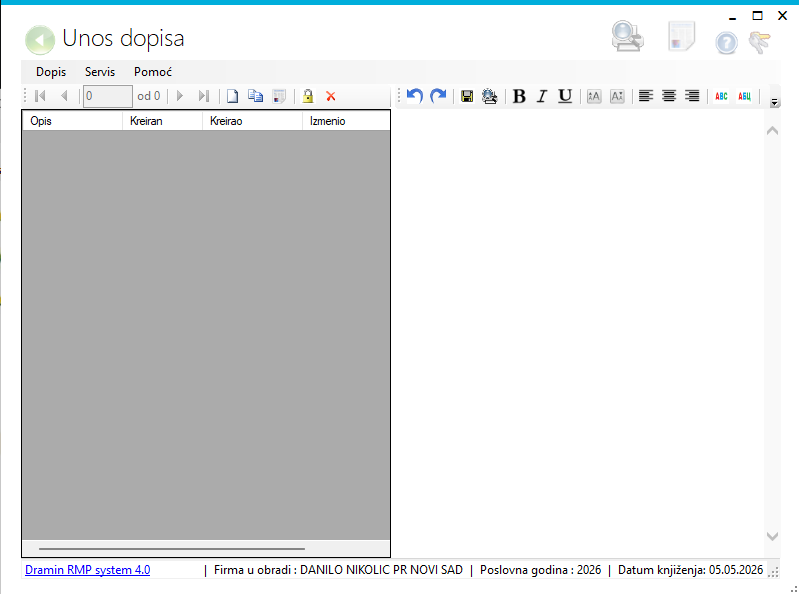799x594 pixels.
Task: Sort by the Kreiran column header
Action: (163, 121)
